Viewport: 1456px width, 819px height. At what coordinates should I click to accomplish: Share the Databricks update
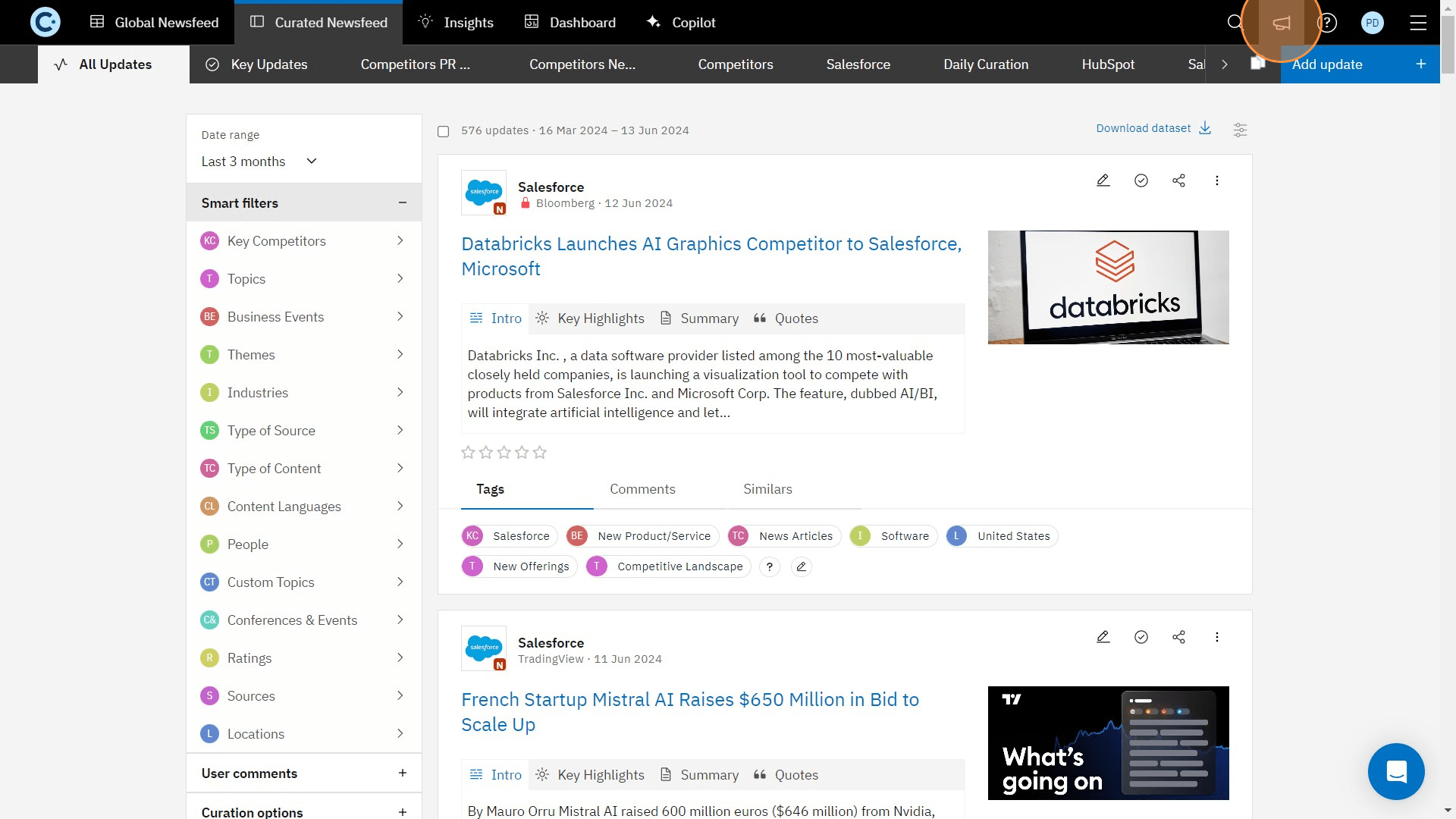tap(1179, 180)
